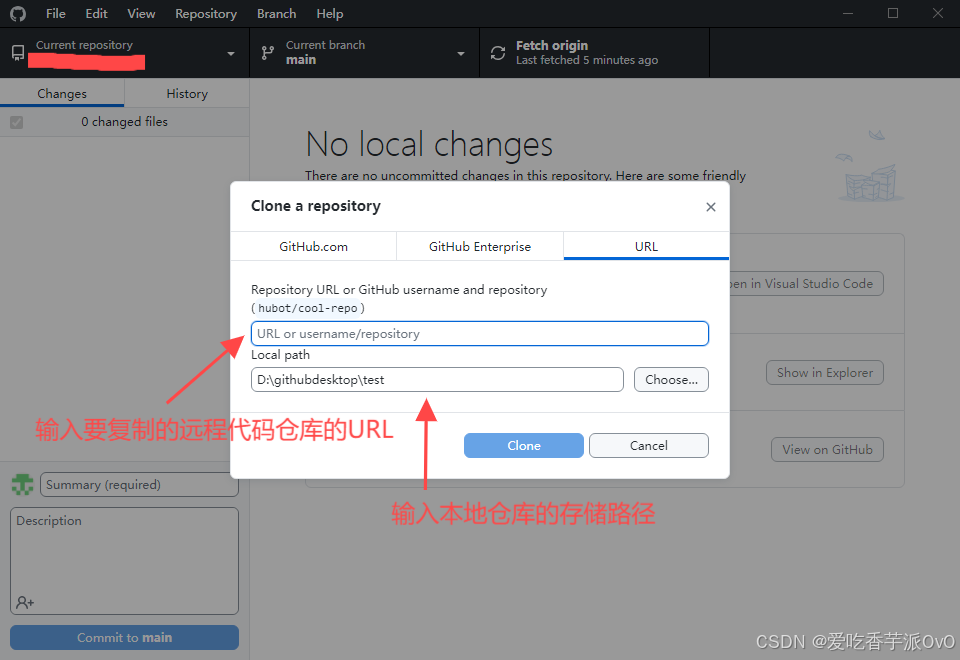Select the URL tab in clone dialog
Viewport: 960px width, 660px height.
(x=646, y=246)
